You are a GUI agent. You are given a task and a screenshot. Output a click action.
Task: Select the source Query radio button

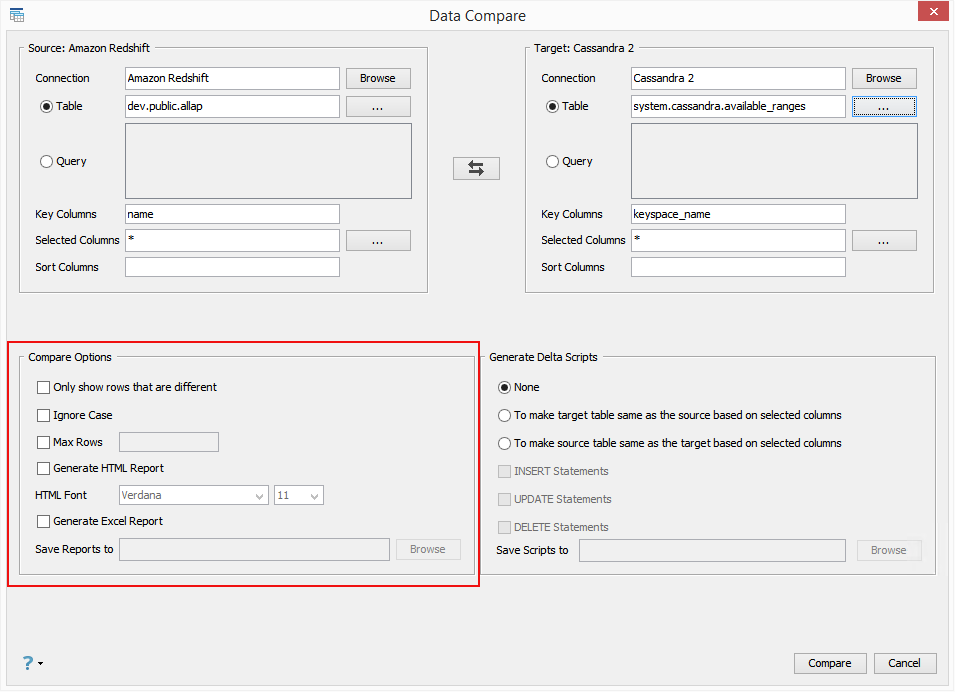coord(46,161)
